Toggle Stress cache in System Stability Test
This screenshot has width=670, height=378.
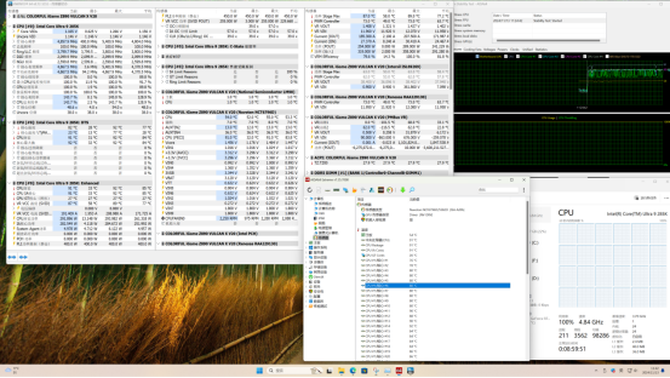[462, 26]
